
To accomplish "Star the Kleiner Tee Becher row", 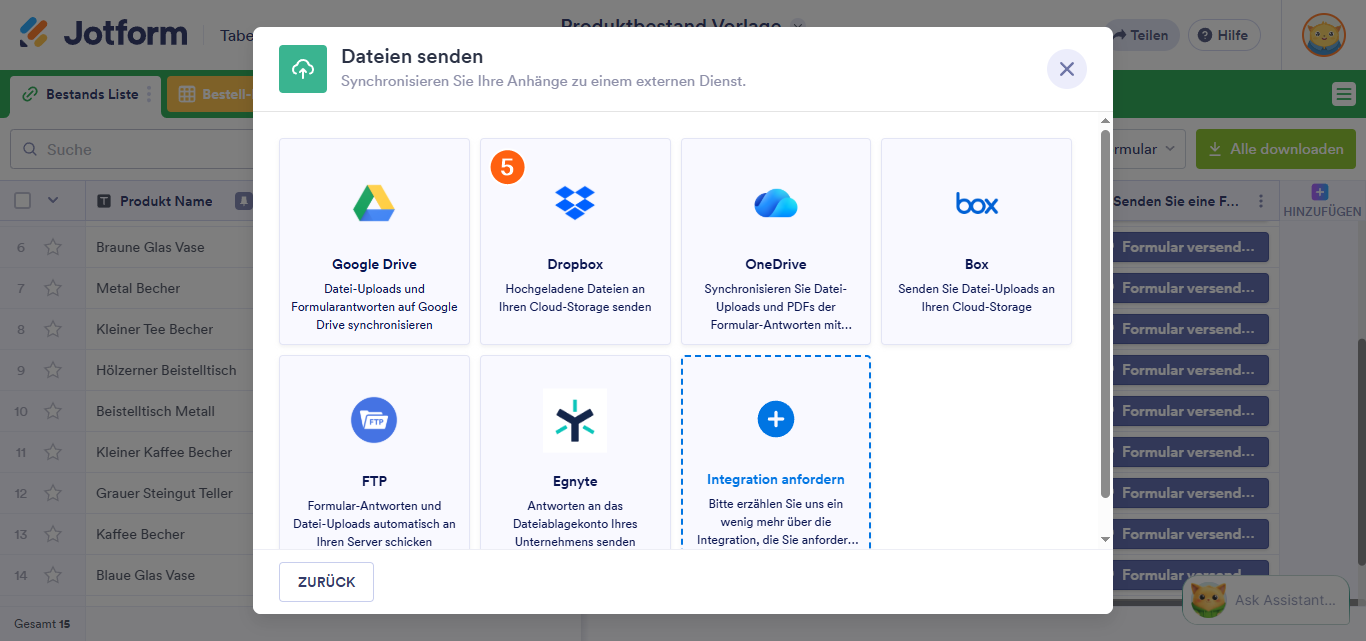I will pos(53,329).
